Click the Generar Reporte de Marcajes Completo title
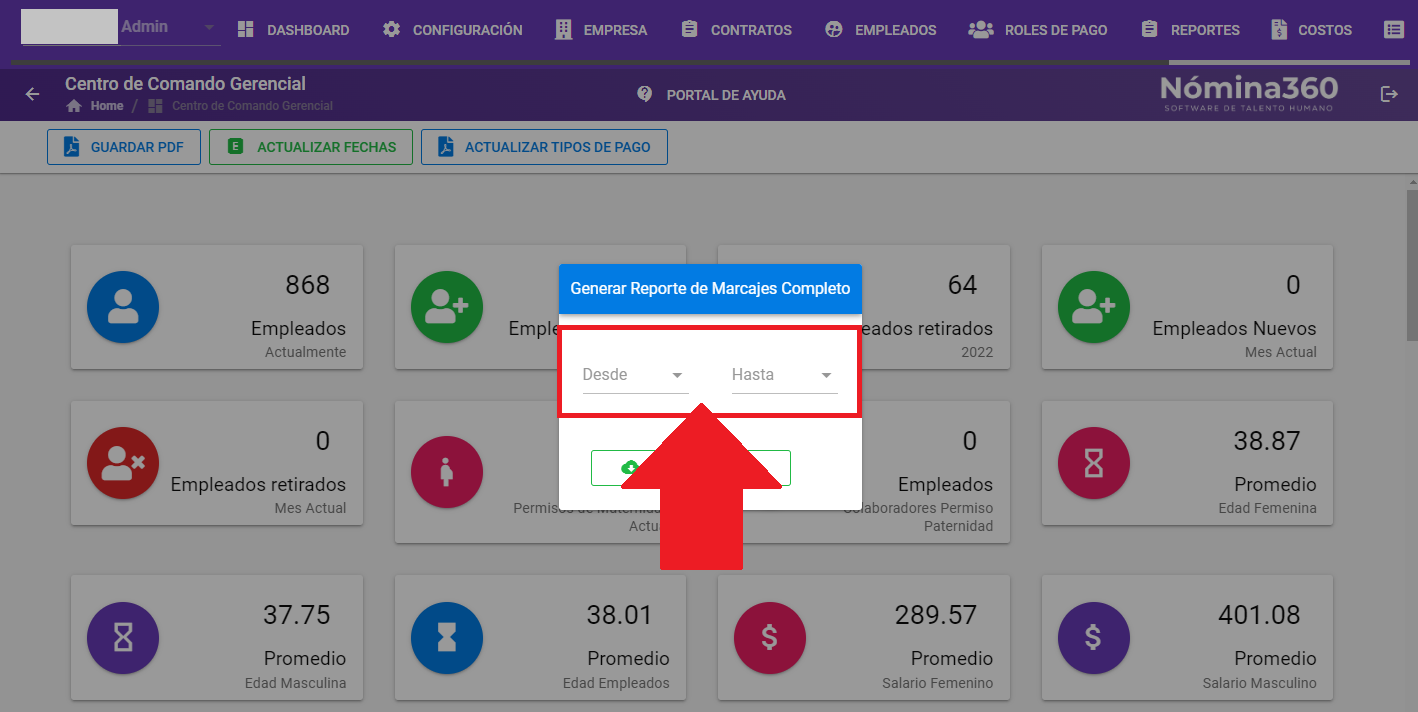Viewport: 1418px width, 712px height. [710, 288]
